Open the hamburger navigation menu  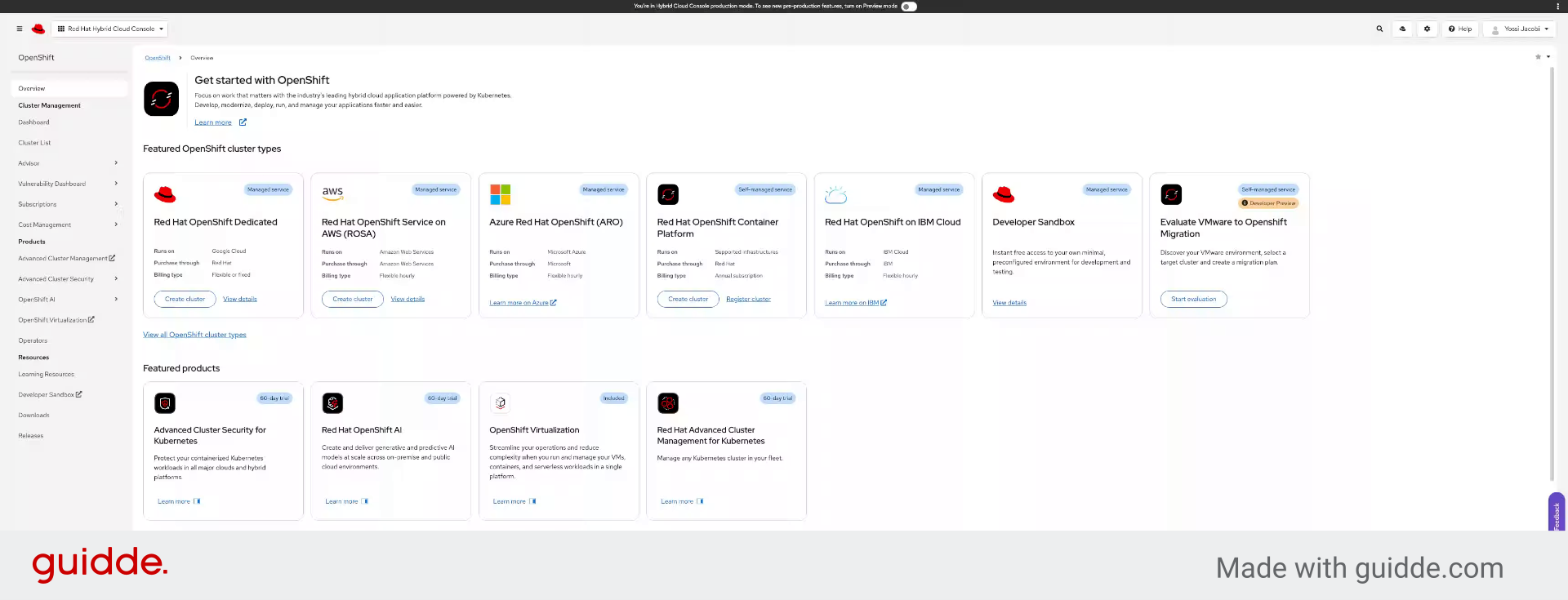point(20,29)
